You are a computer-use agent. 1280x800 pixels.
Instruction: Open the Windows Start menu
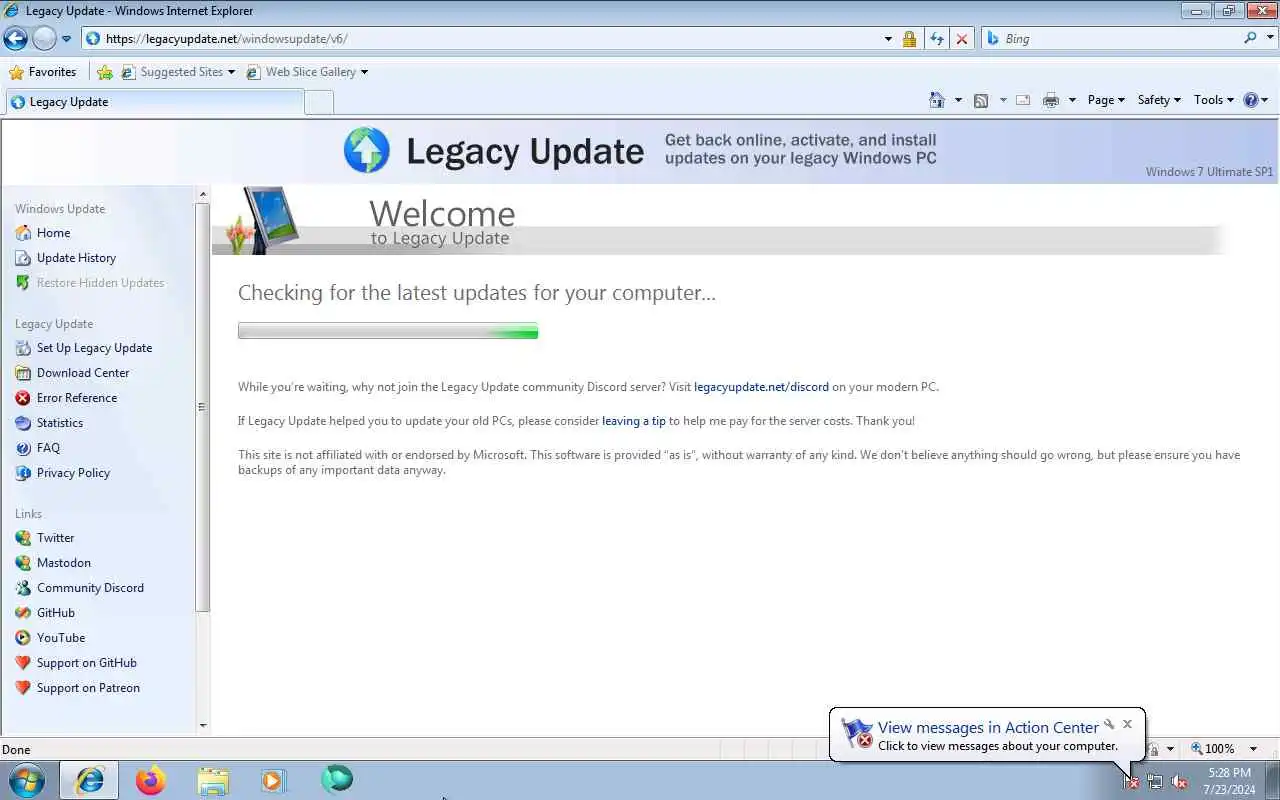click(25, 780)
